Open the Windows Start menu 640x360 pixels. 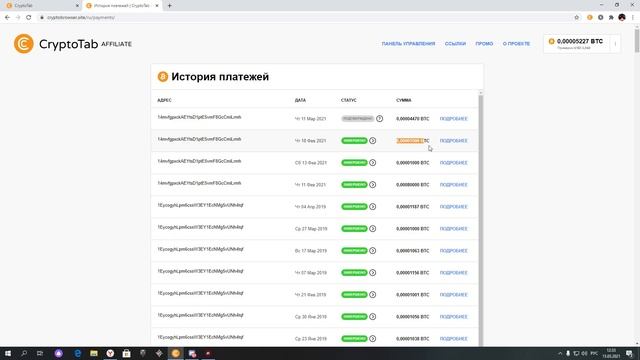tap(8, 353)
